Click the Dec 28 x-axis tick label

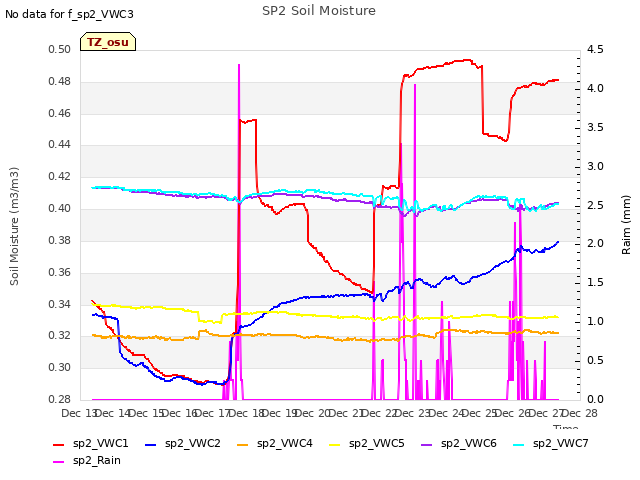click(582, 413)
